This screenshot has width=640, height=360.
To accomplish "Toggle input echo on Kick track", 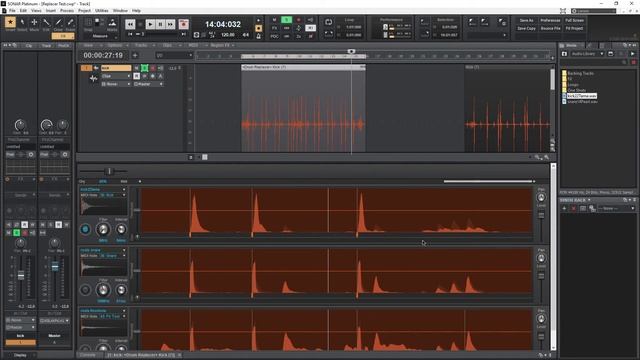I will tap(160, 68).
